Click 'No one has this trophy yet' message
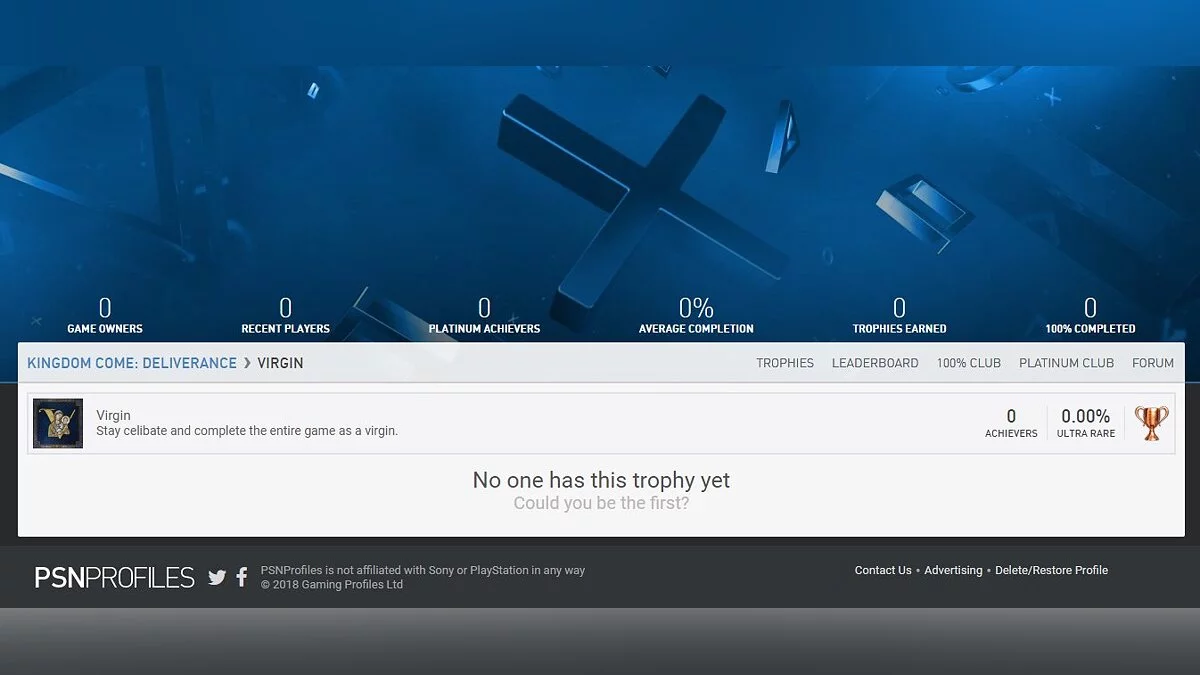Screen dimensions: 1200x675 pos(601,480)
